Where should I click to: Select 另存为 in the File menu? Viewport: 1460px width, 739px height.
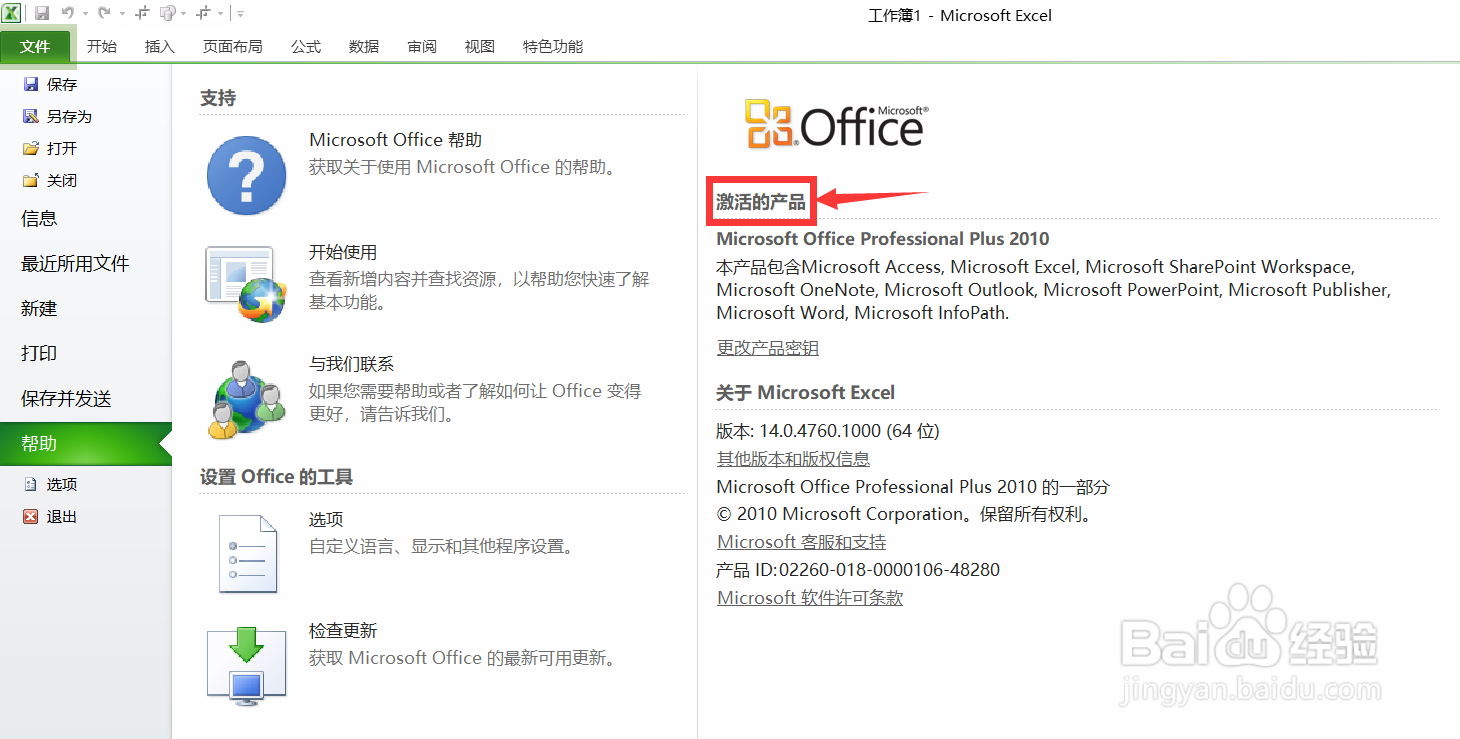[68, 117]
